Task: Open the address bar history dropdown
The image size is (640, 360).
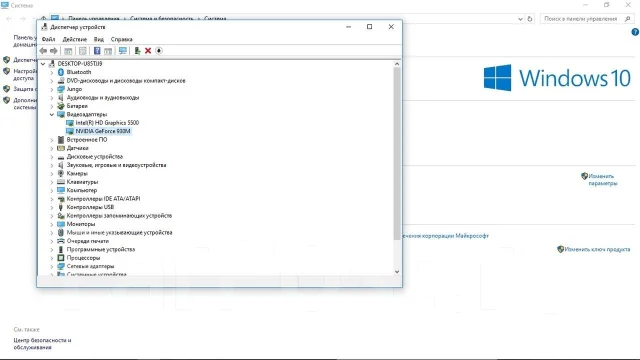Action: coord(520,19)
